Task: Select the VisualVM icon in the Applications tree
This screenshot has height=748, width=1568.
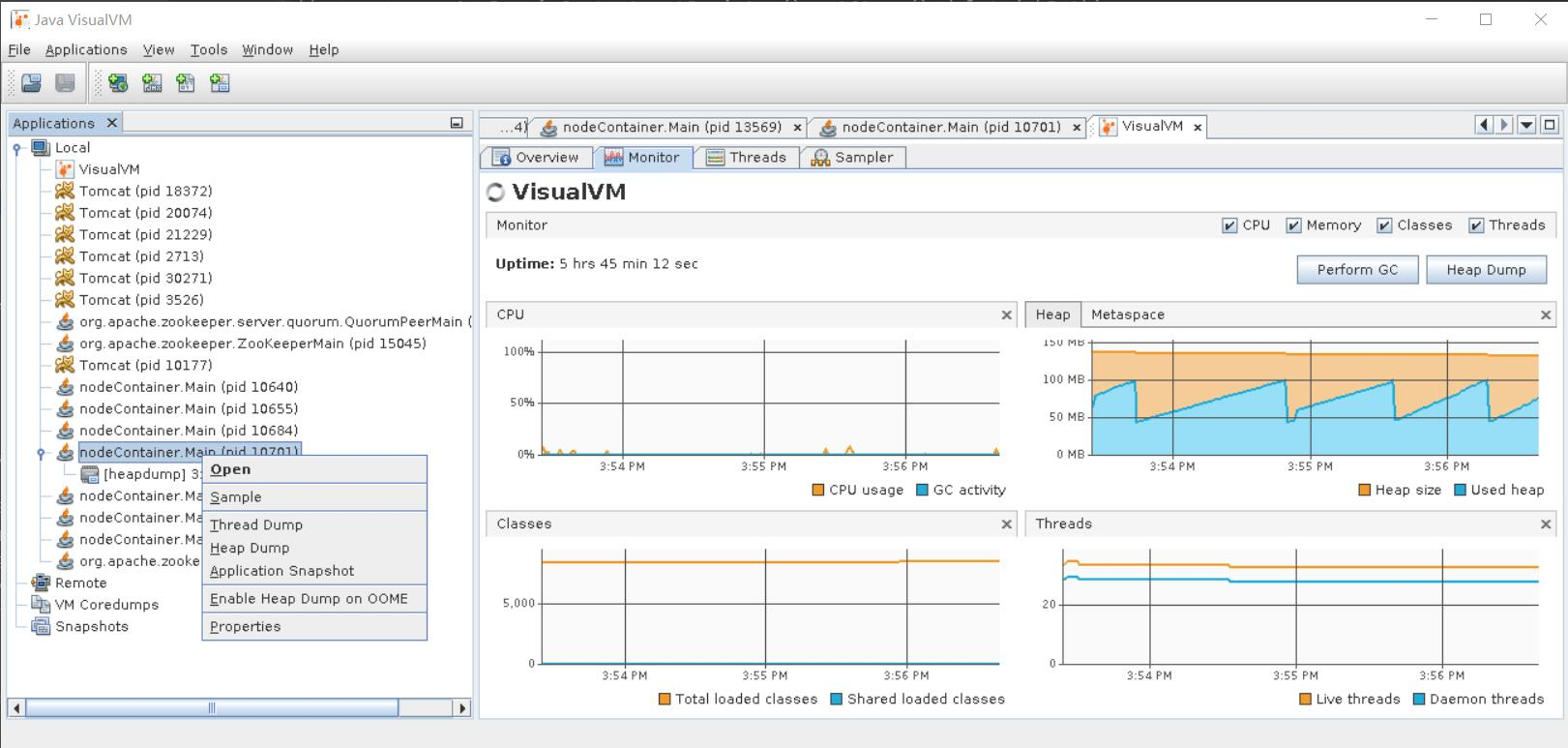Action: [65, 169]
